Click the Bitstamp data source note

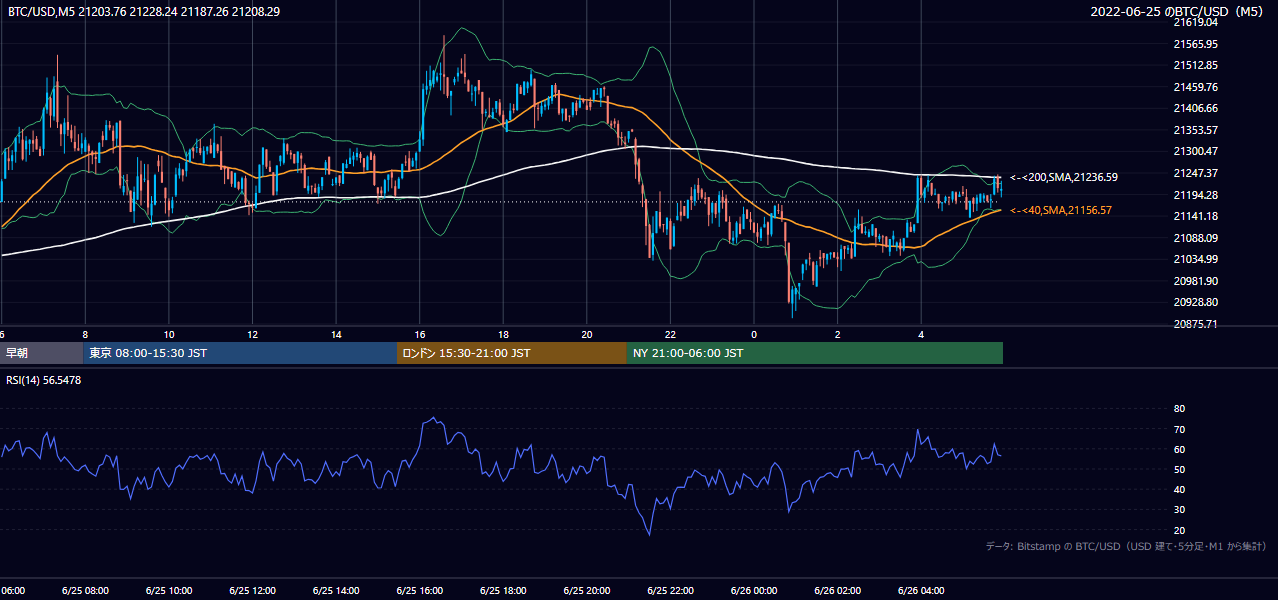pyautogui.click(x=1126, y=546)
